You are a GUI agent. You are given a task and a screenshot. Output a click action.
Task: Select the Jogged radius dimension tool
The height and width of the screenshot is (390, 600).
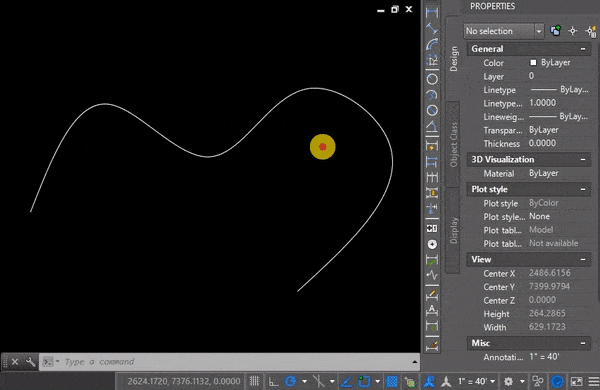coord(432,95)
